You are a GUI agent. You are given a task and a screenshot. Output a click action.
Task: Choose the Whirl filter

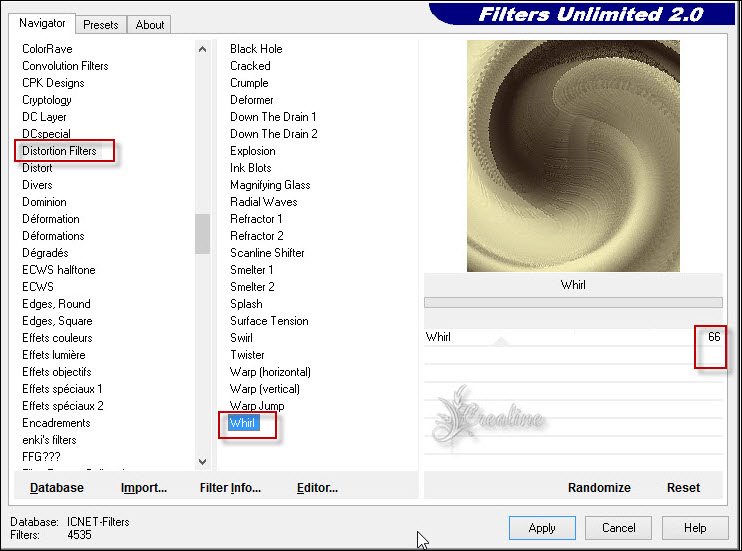(243, 423)
